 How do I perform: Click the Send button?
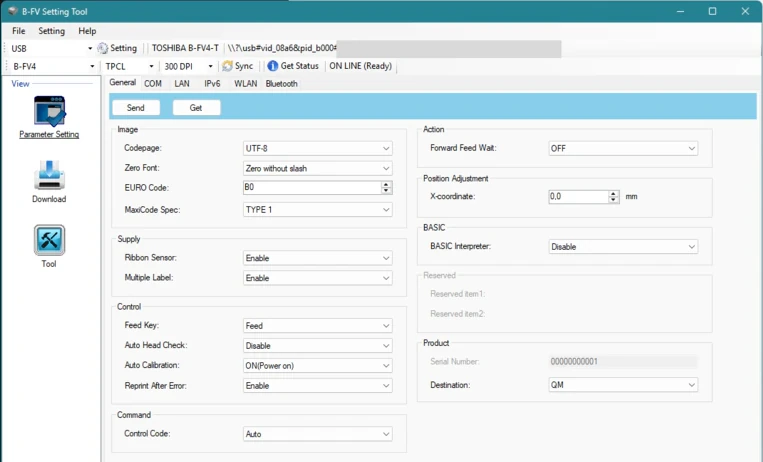(136, 108)
